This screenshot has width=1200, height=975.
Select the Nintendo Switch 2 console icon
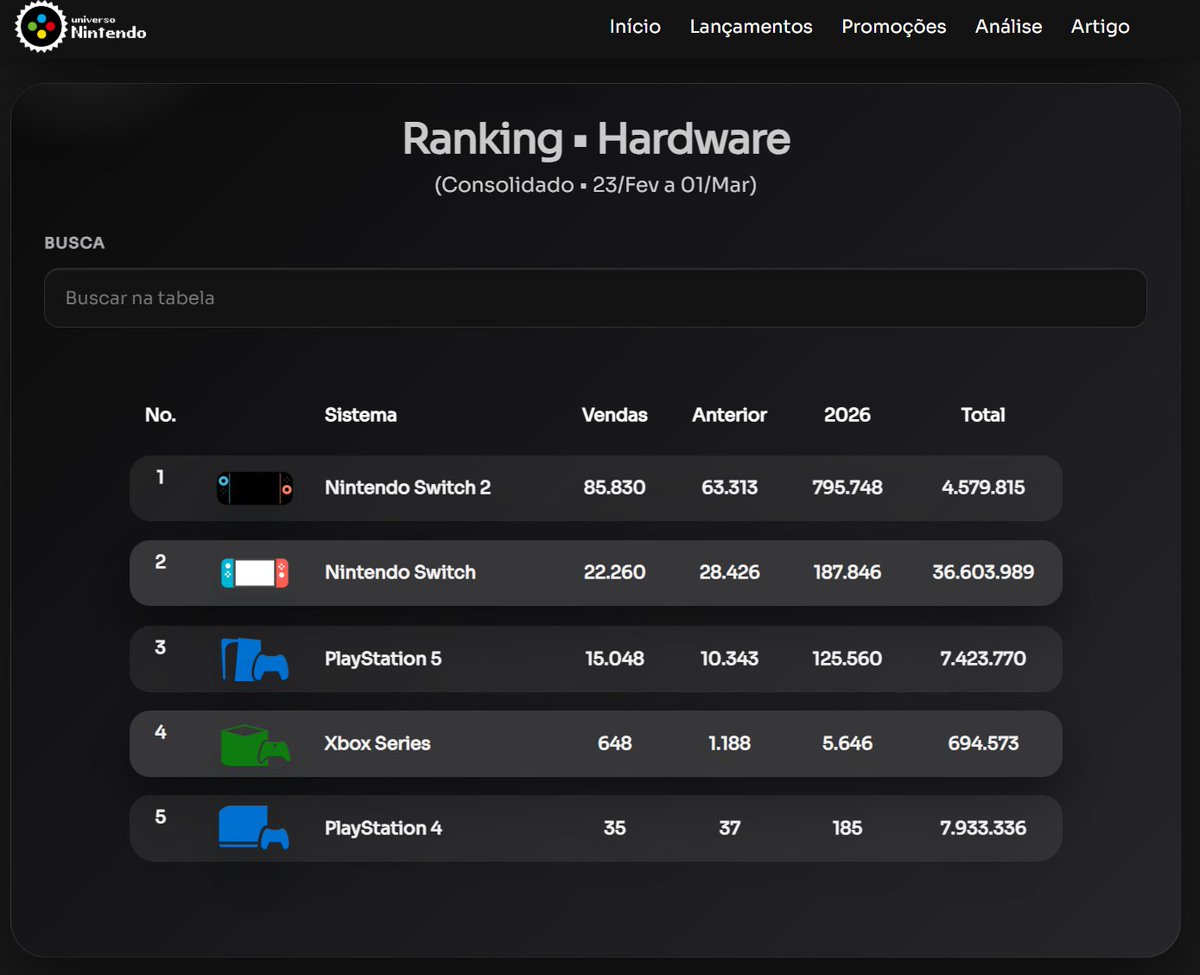255,488
